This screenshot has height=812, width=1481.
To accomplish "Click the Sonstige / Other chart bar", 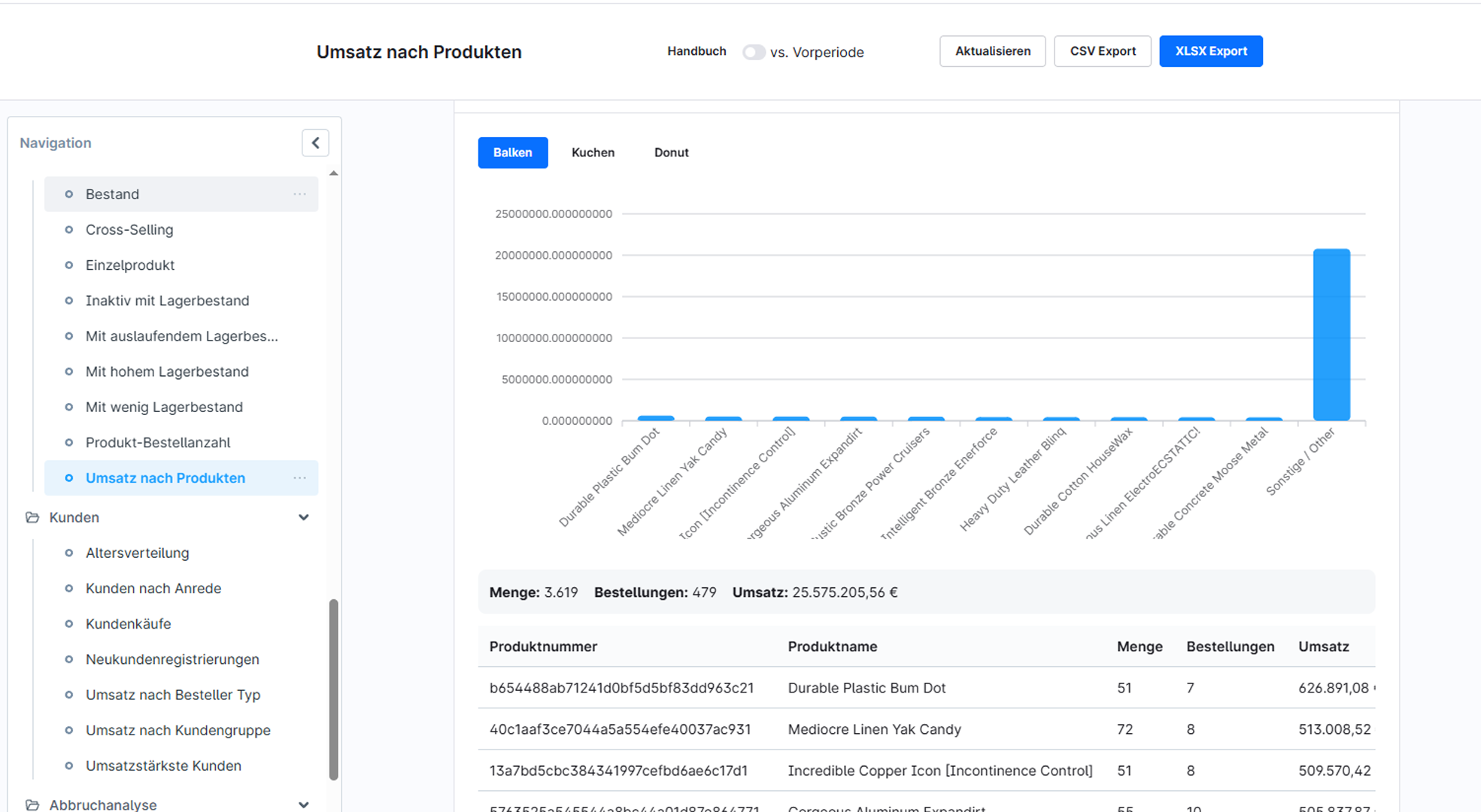I will coord(1331,335).
